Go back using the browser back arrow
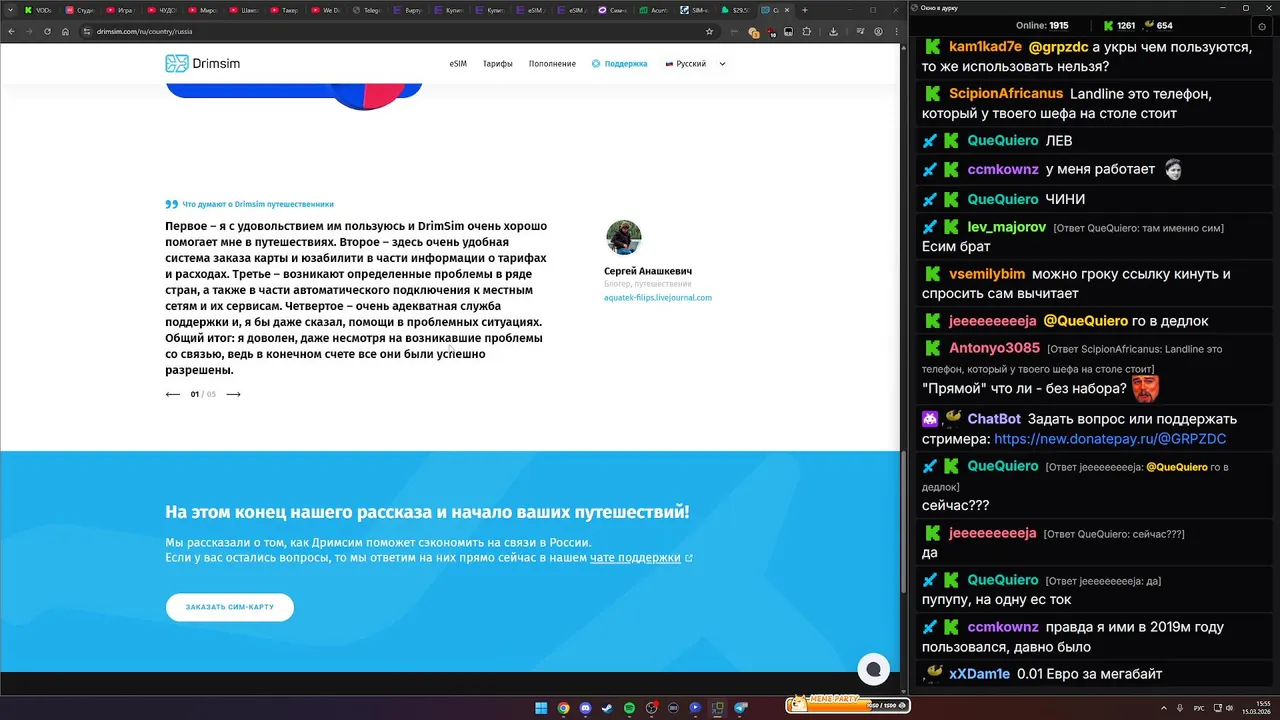This screenshot has height=720, width=1280. coord(11,31)
